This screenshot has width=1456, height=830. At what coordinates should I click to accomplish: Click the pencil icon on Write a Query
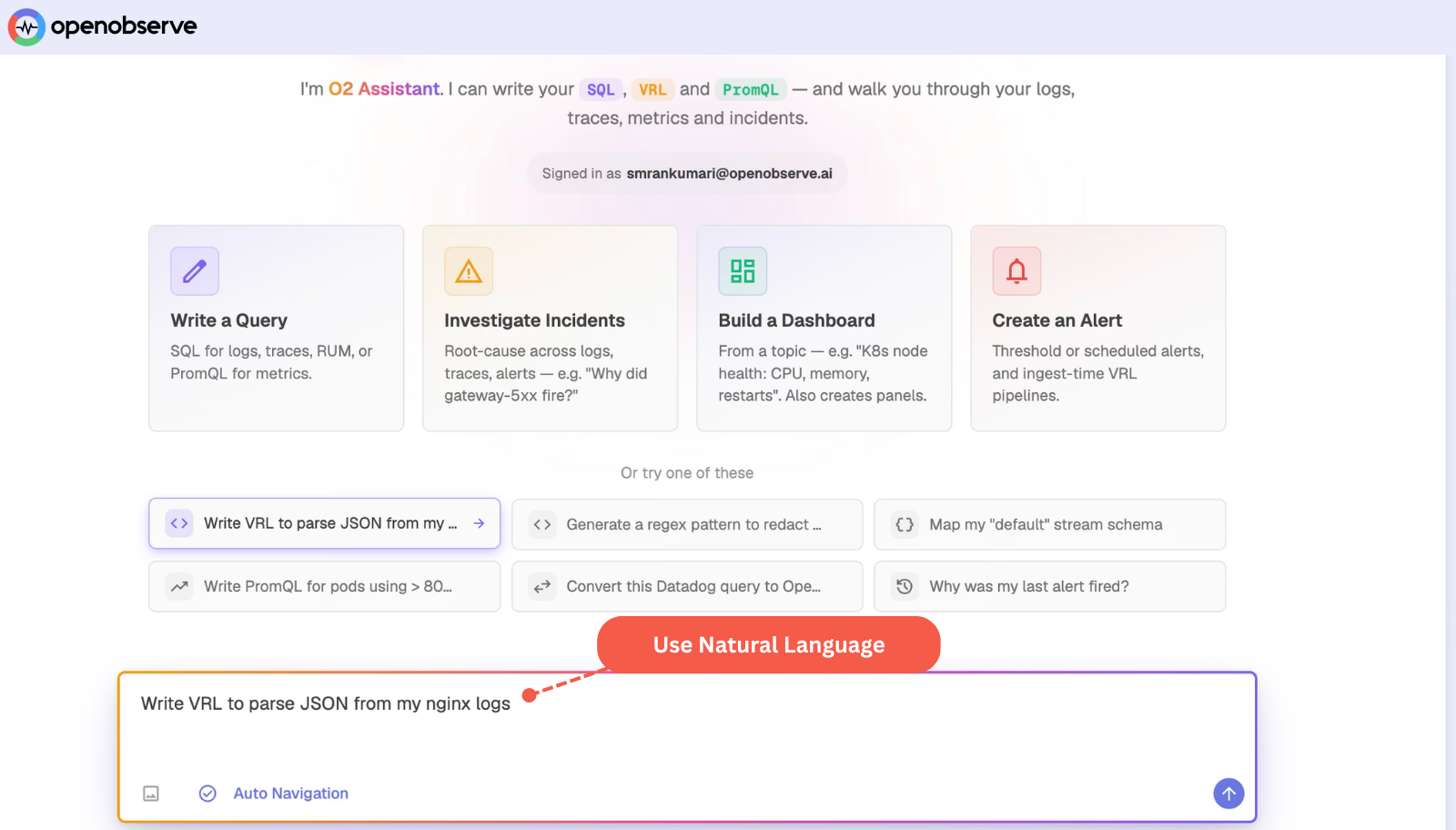point(195,271)
